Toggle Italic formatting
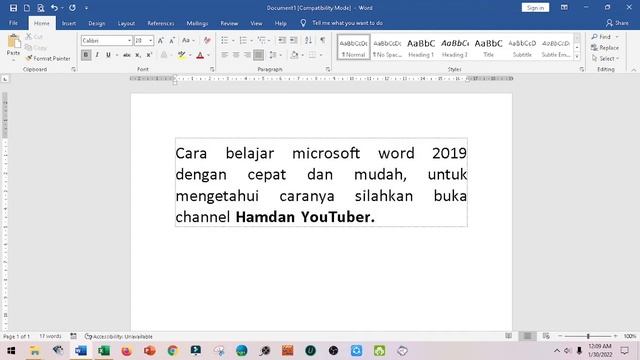640x360 pixels. pyautogui.click(x=97, y=55)
